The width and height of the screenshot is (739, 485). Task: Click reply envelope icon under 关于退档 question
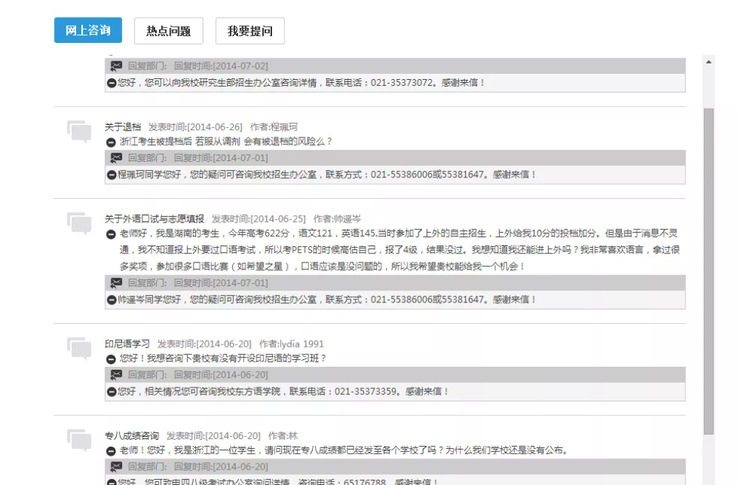pyautogui.click(x=116, y=158)
